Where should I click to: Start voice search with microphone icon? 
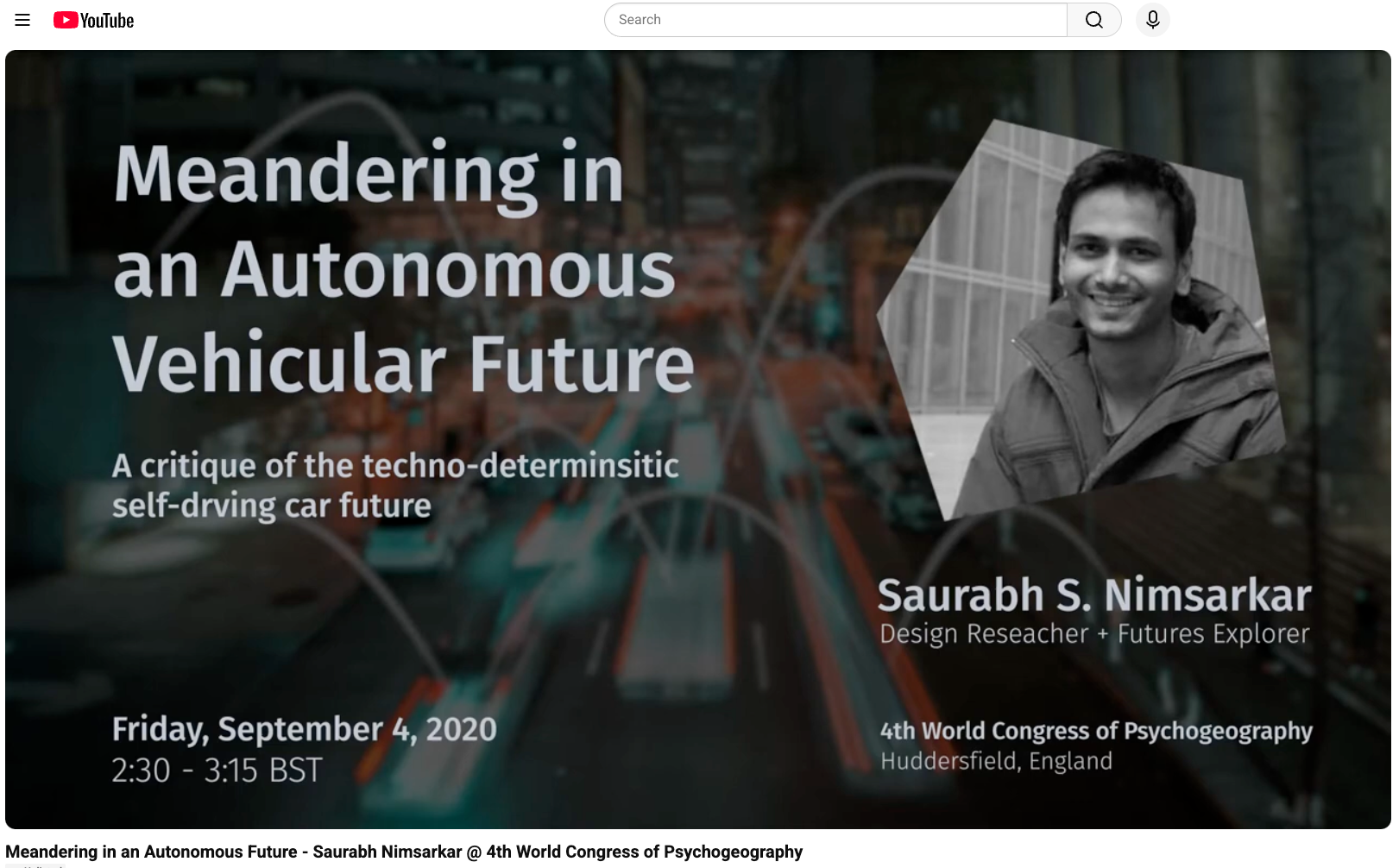(x=1153, y=20)
